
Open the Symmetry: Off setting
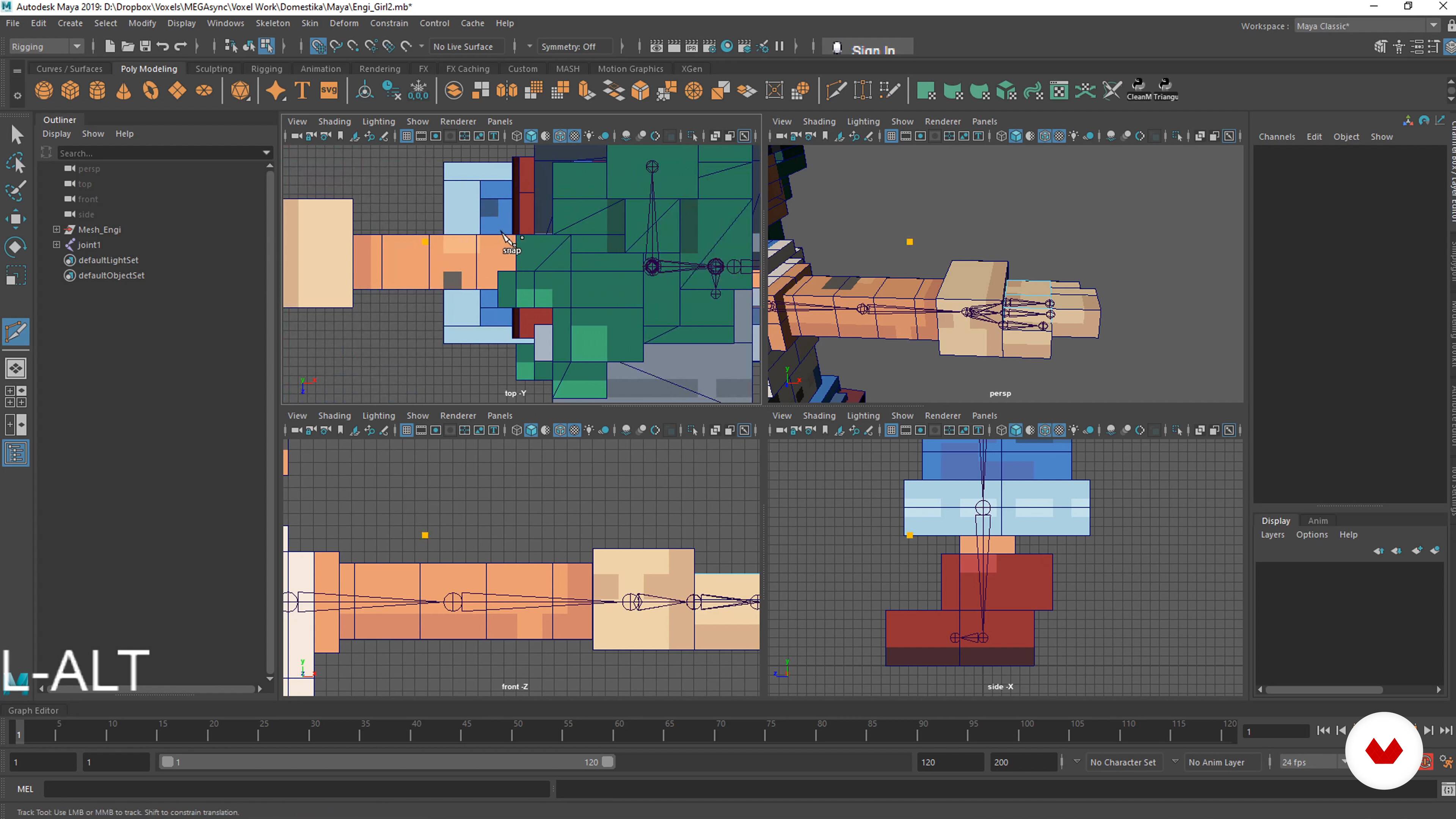568,46
